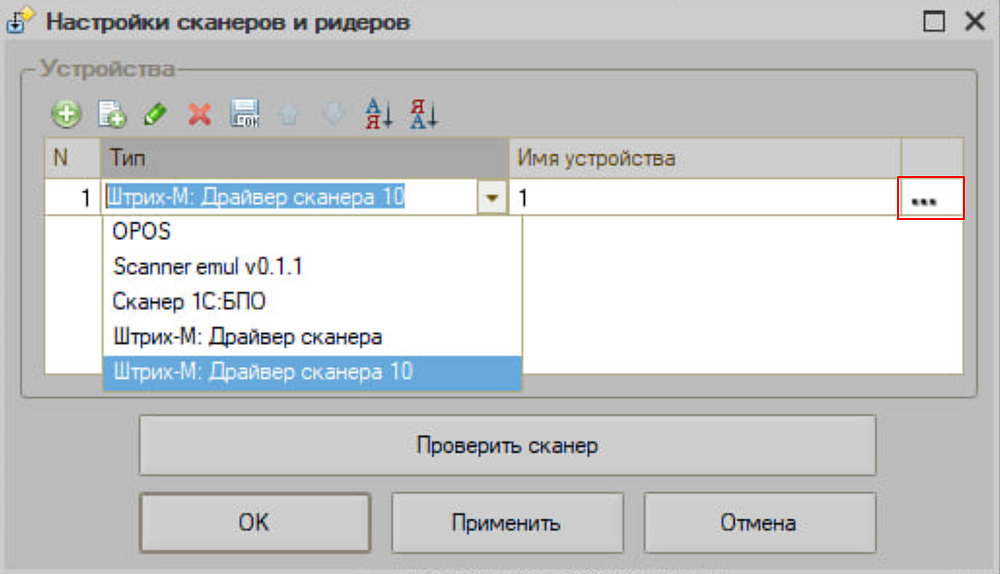This screenshot has height=574, width=1000.
Task: Click the Copy device row icon
Action: click(111, 114)
